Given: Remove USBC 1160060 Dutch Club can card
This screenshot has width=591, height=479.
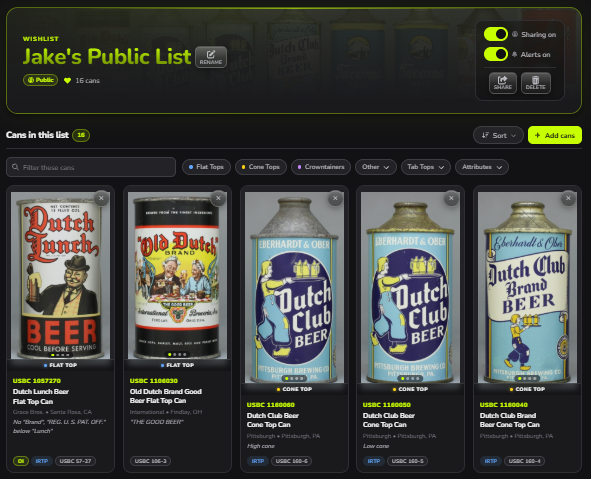Looking at the screenshot, I should tap(335, 198).
